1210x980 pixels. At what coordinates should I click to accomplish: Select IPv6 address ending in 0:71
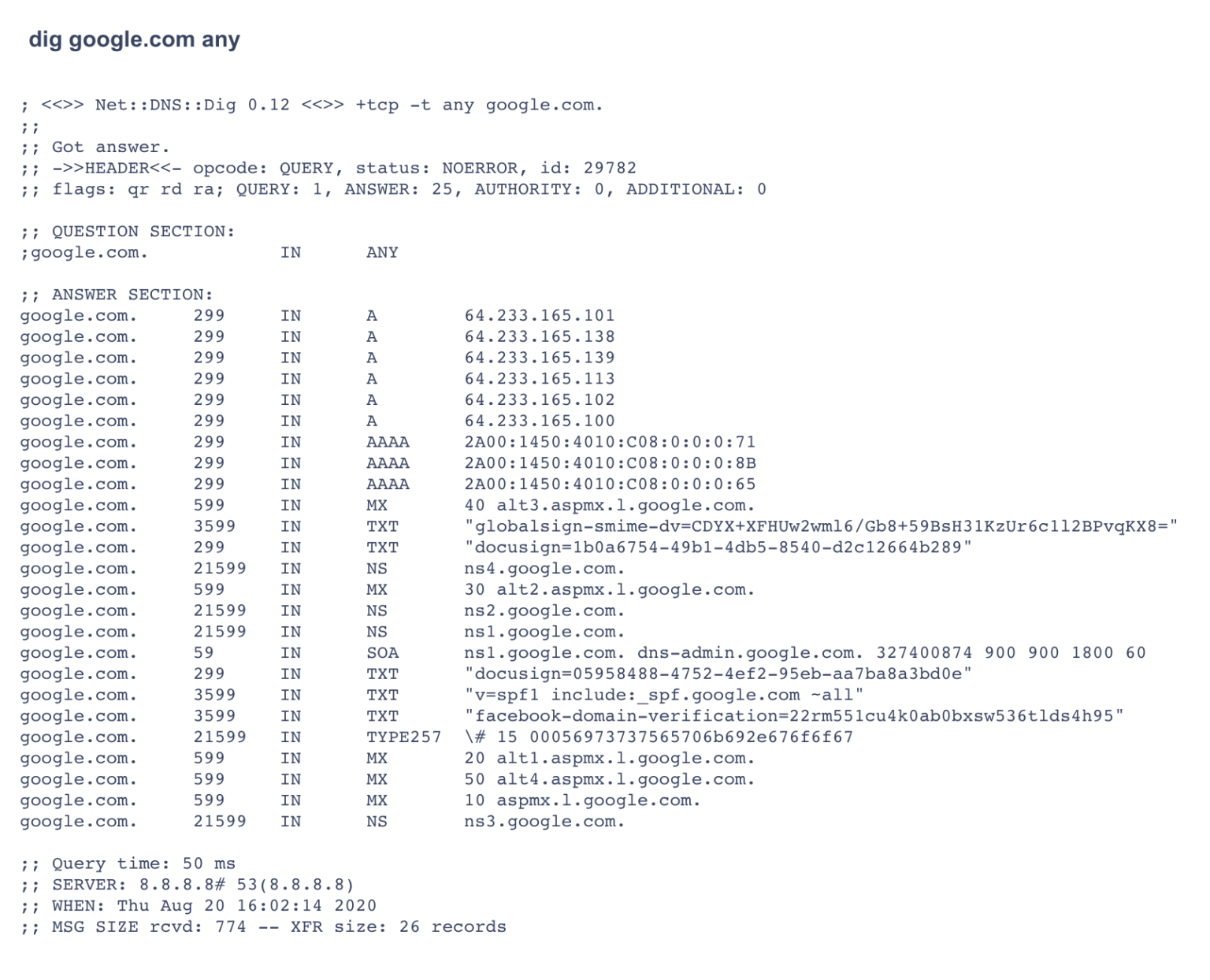coord(610,443)
